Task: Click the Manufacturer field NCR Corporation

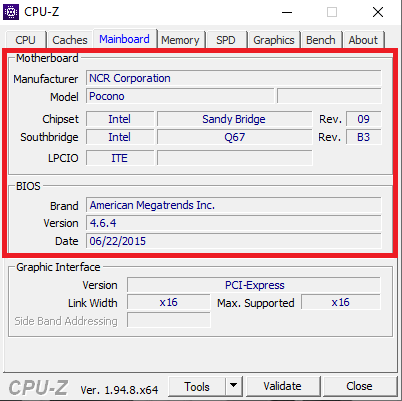Action: [234, 78]
